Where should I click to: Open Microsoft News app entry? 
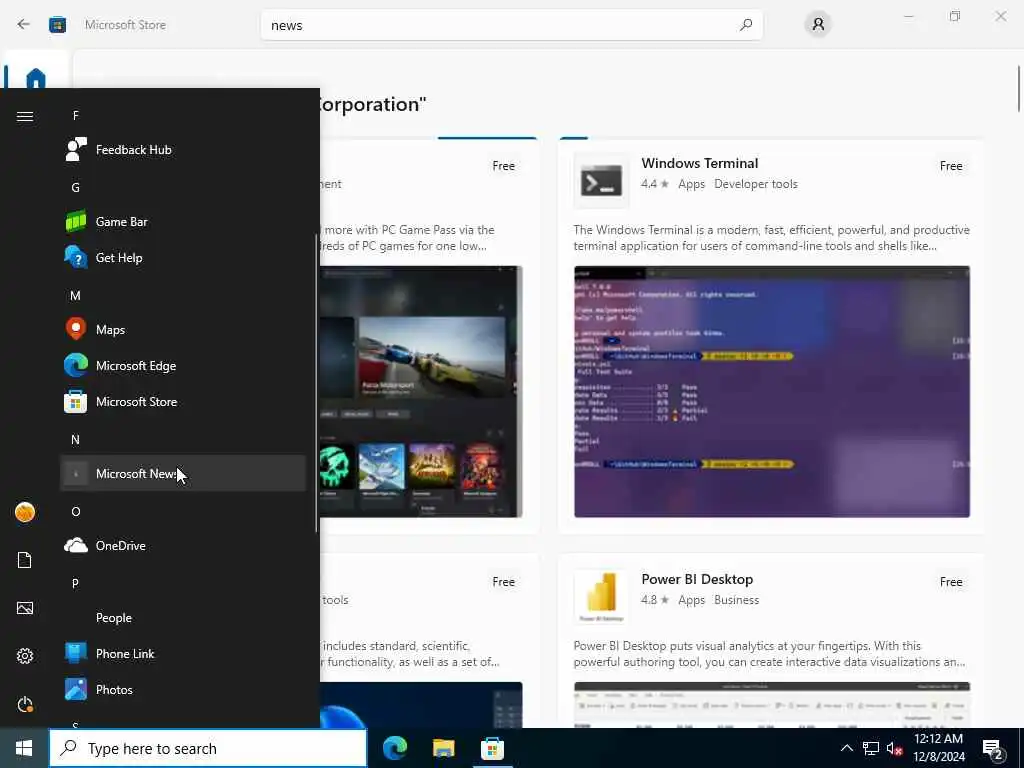[183, 473]
